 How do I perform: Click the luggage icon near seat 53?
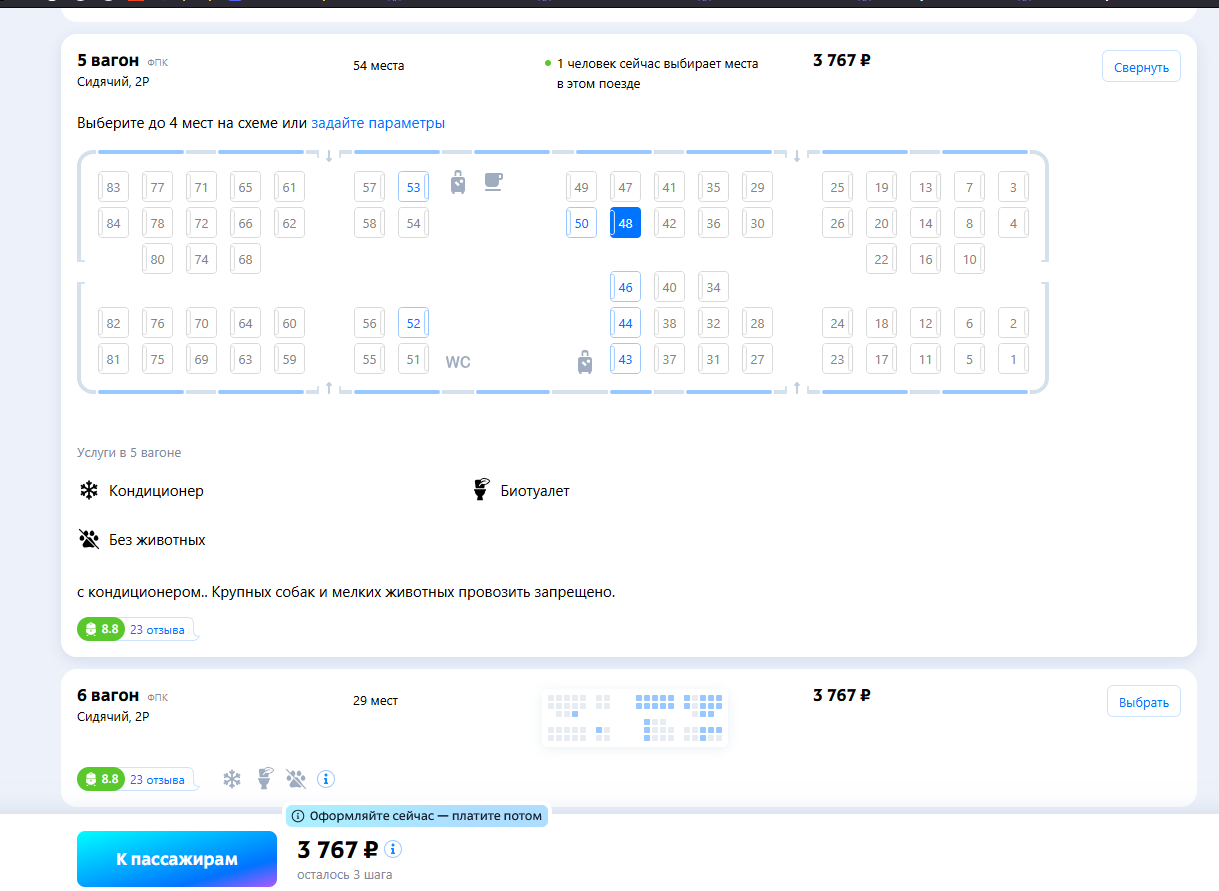point(458,183)
